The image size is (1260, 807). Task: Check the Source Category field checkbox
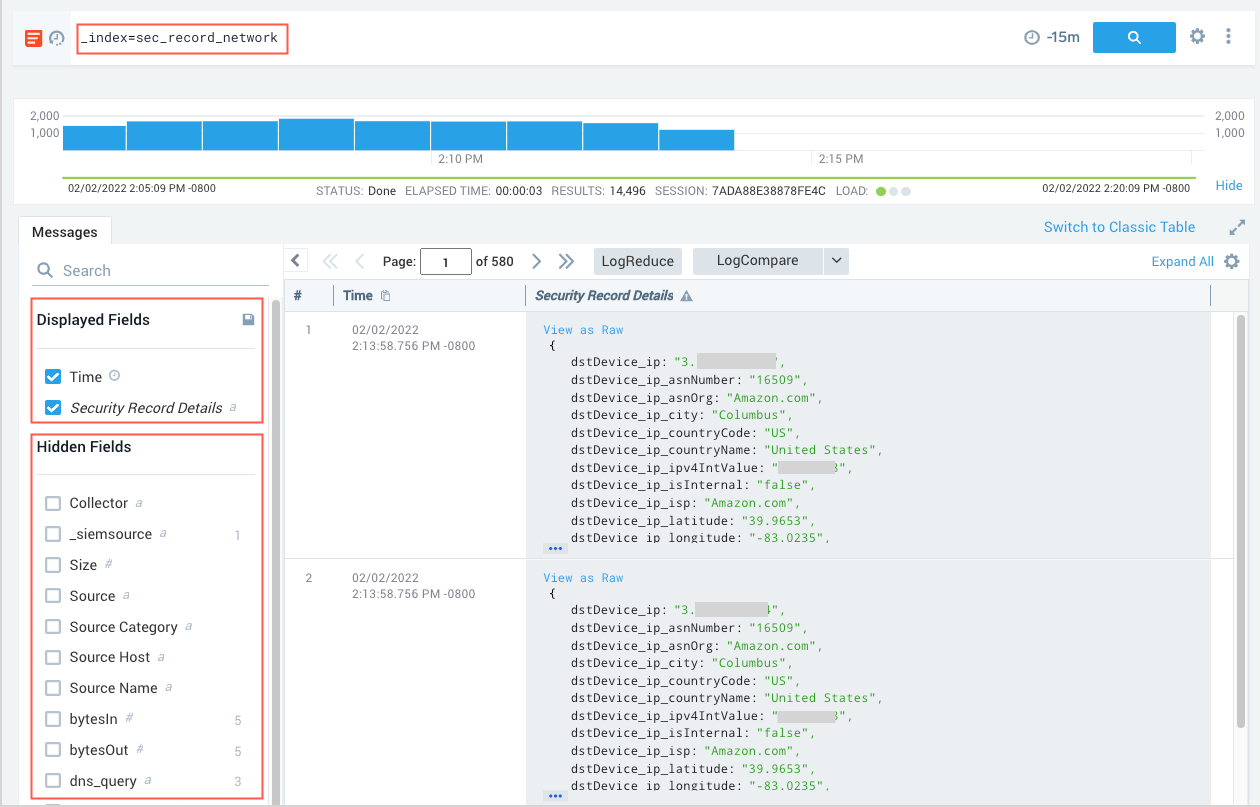[54, 627]
